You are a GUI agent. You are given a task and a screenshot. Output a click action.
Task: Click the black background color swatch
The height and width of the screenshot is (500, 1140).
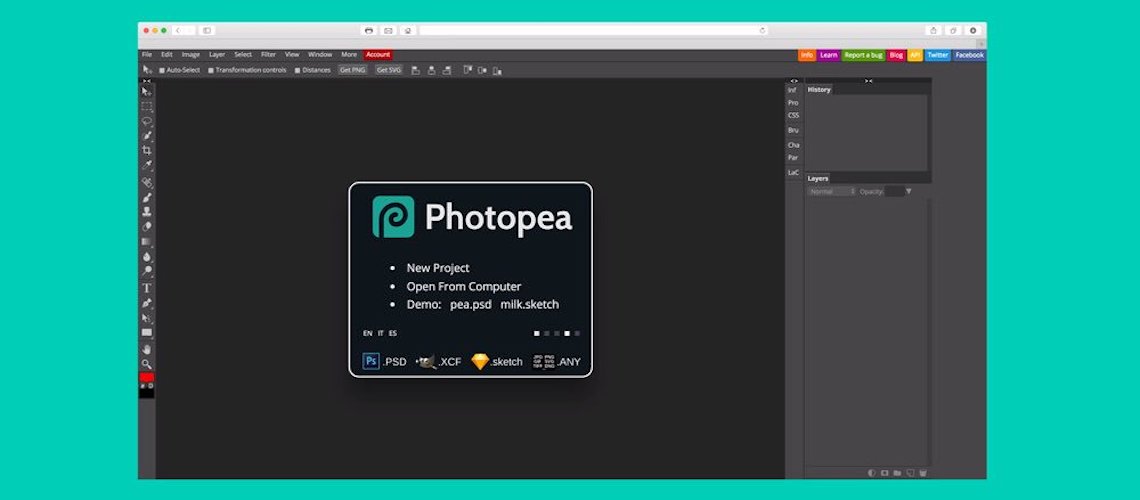coord(147,393)
